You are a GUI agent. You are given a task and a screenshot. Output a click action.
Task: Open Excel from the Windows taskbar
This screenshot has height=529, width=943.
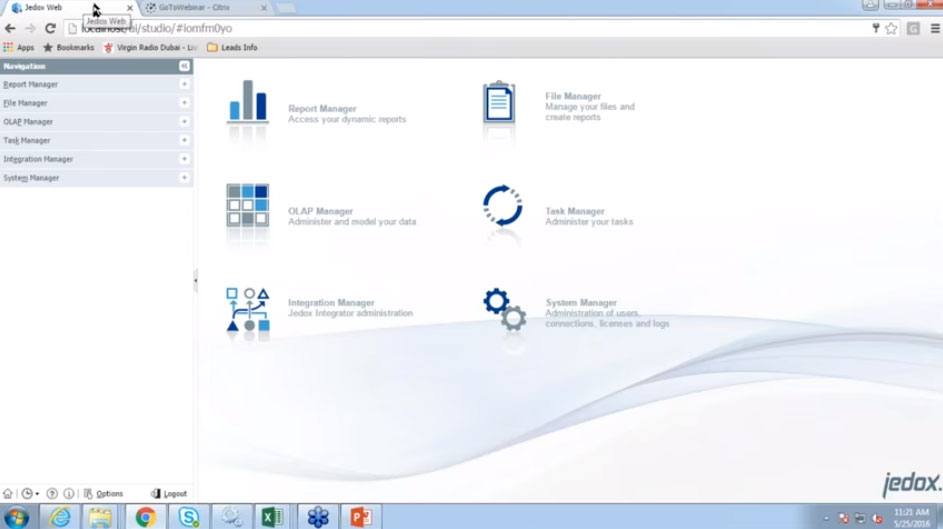pos(270,516)
